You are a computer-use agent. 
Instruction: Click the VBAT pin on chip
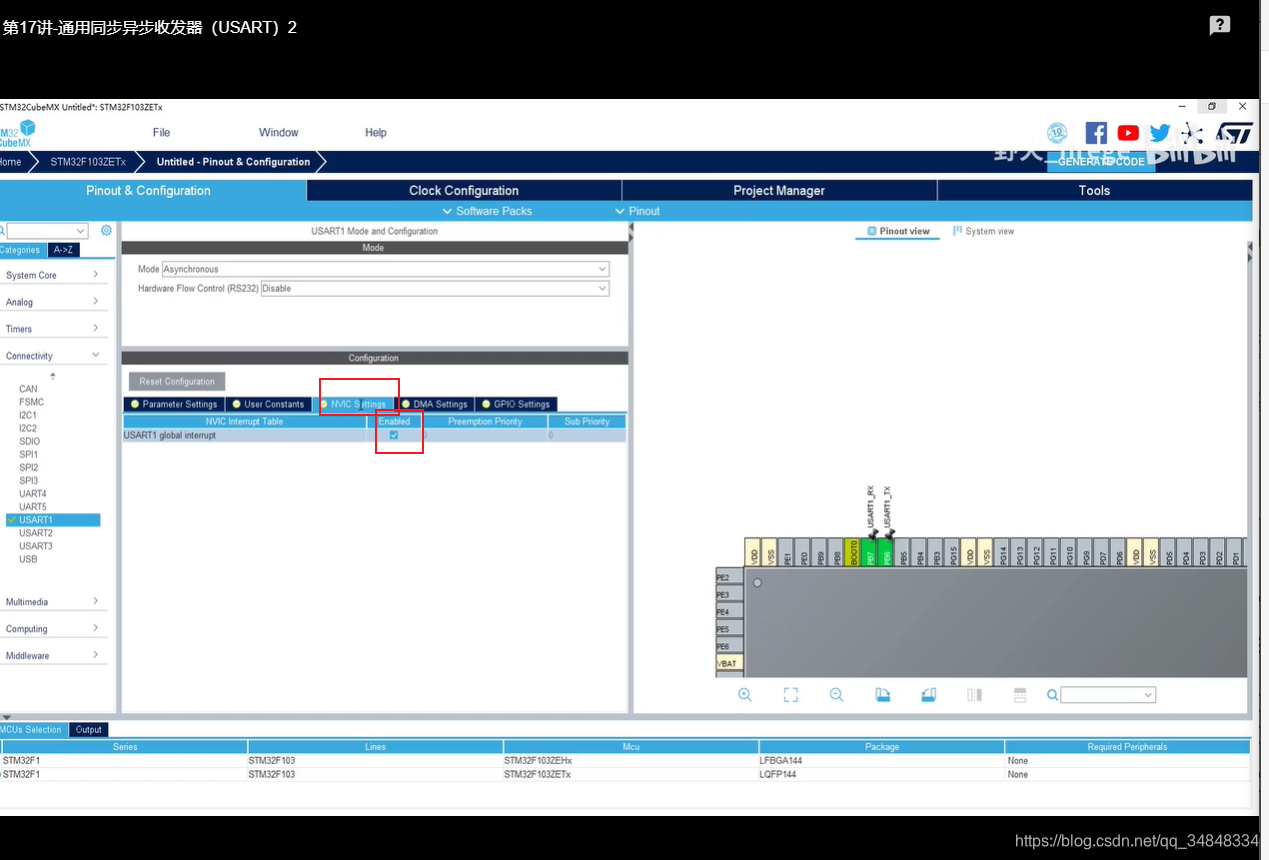pyautogui.click(x=729, y=663)
